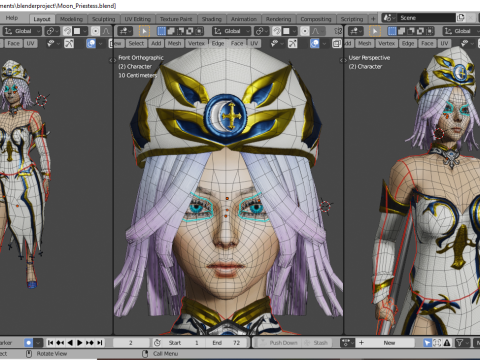Open pivot point dropdown in left viewport
The height and width of the screenshot is (360, 480).
coord(52,31)
